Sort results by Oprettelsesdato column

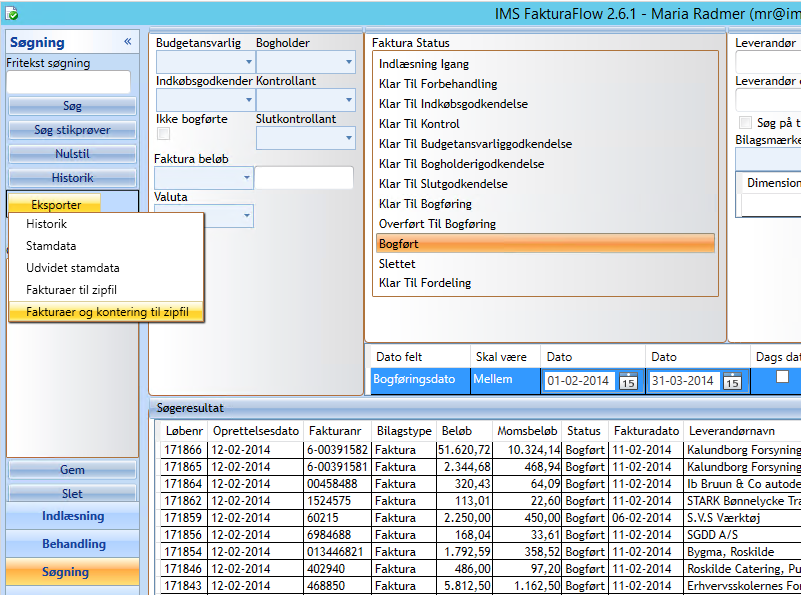coord(256,431)
